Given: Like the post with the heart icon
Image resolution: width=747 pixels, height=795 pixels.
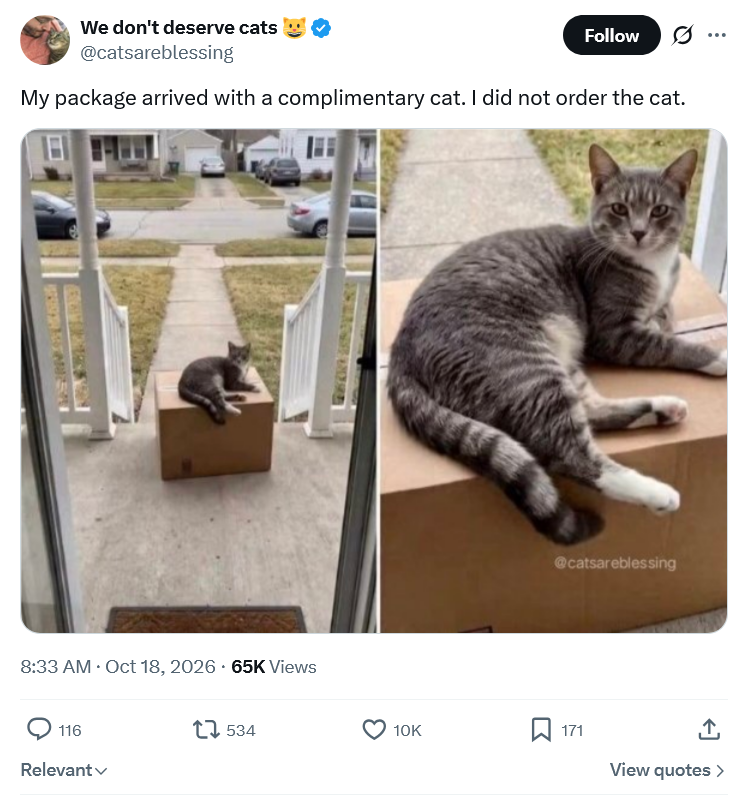Looking at the screenshot, I should coord(374,730).
